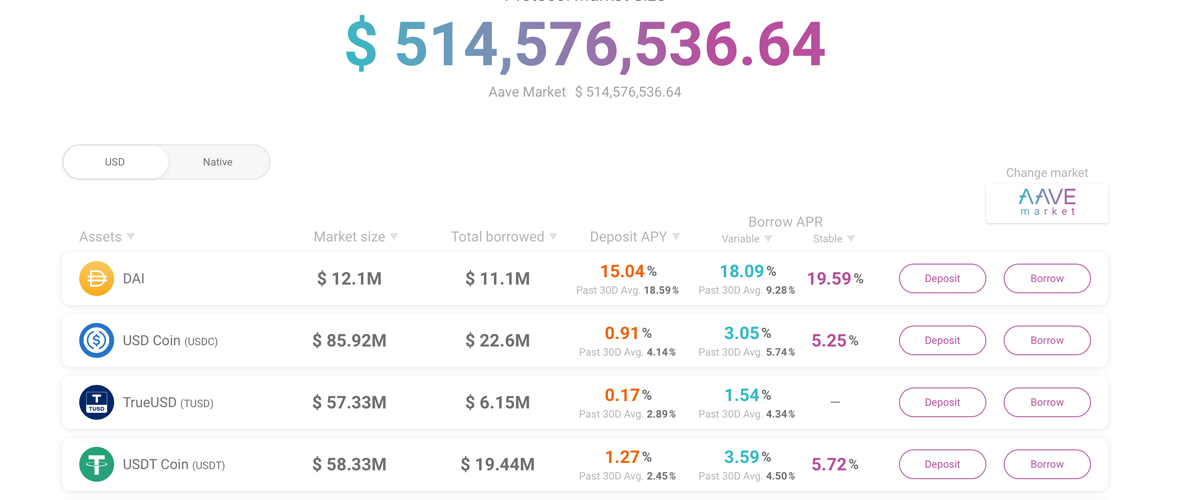
Task: Click USDC deposit APY 0.91%
Action: [628, 333]
